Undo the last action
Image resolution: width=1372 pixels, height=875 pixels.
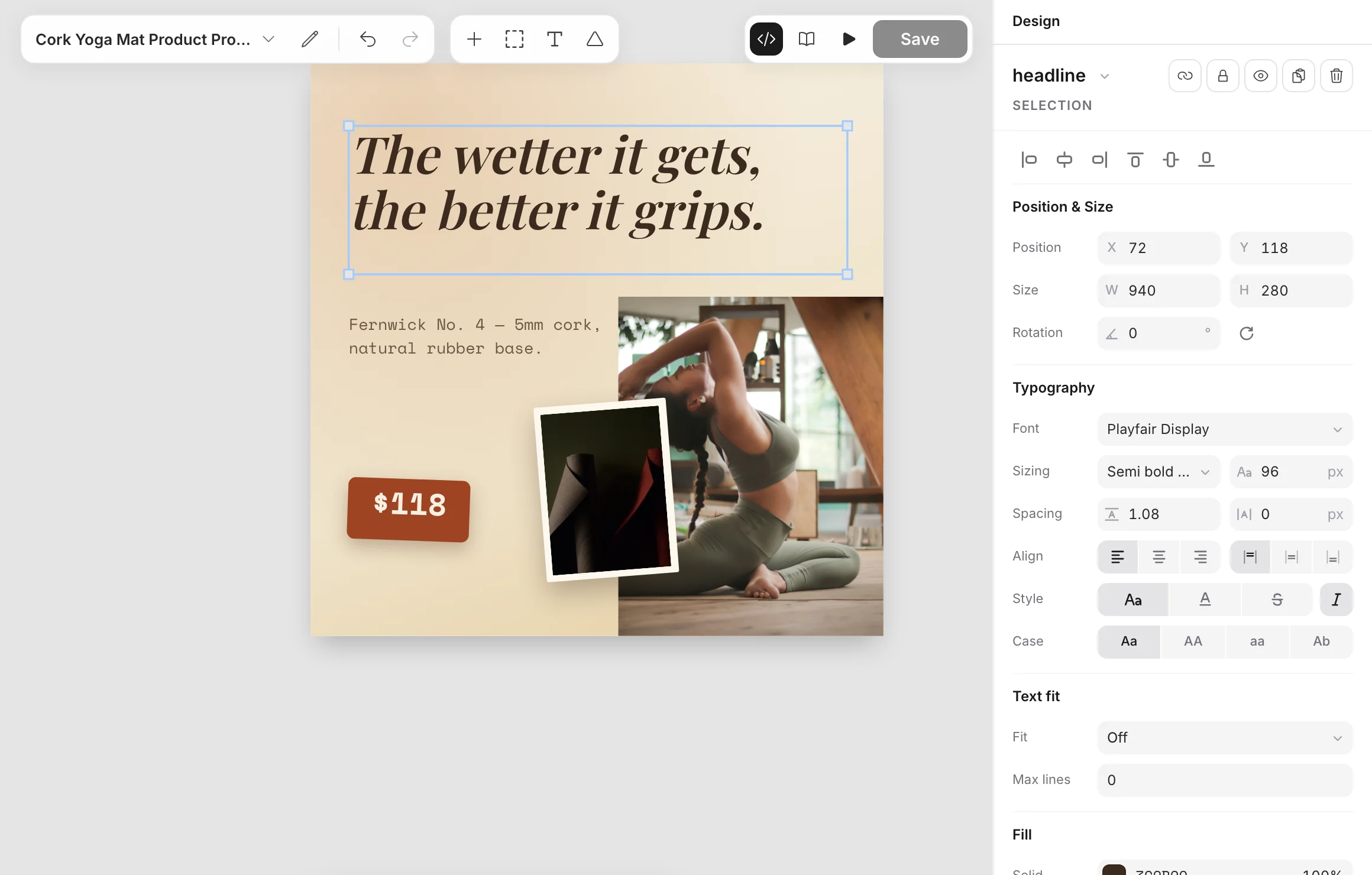(x=368, y=39)
